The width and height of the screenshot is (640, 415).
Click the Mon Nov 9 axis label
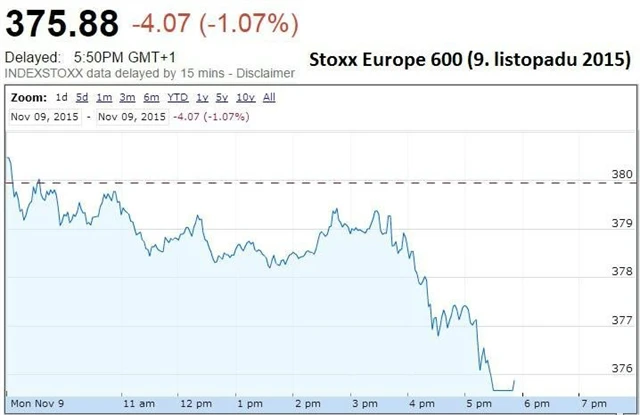coord(38,402)
